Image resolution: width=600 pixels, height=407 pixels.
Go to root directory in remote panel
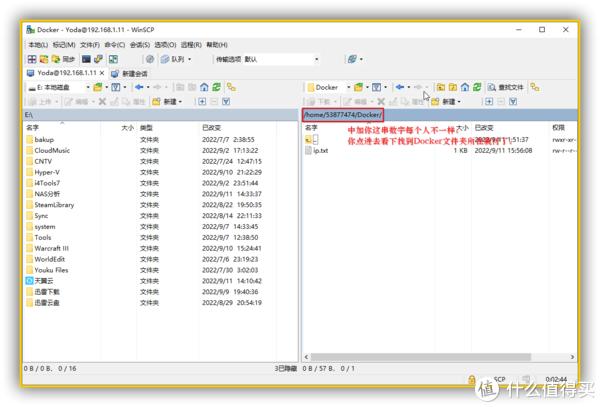tap(453, 87)
